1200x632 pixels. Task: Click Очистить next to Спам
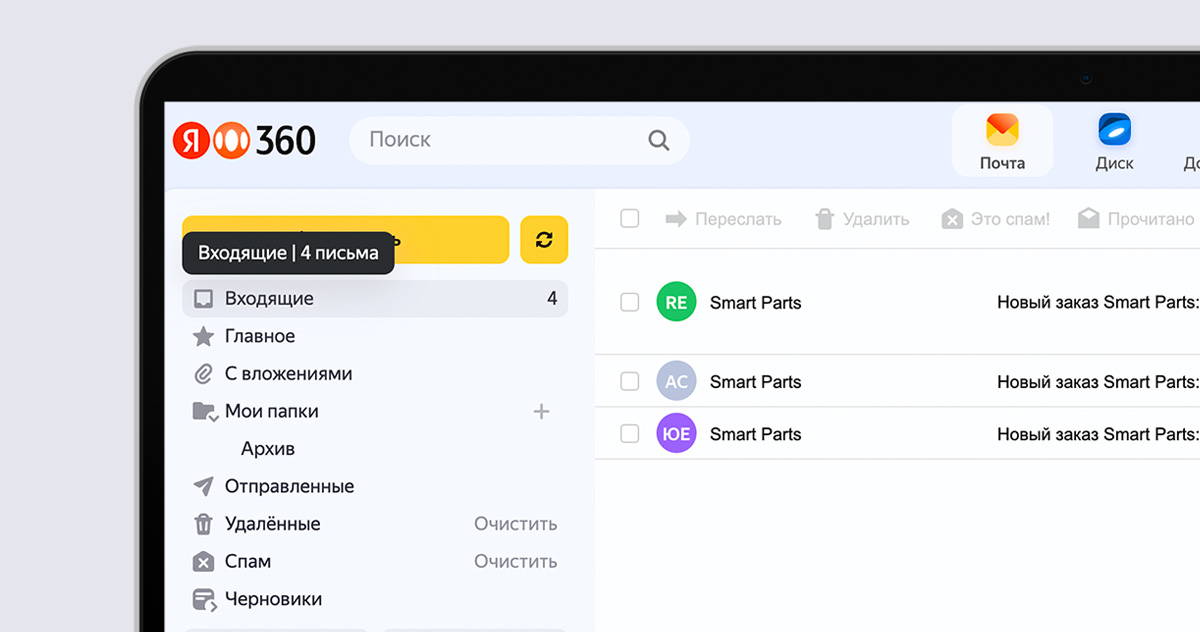coord(515,562)
